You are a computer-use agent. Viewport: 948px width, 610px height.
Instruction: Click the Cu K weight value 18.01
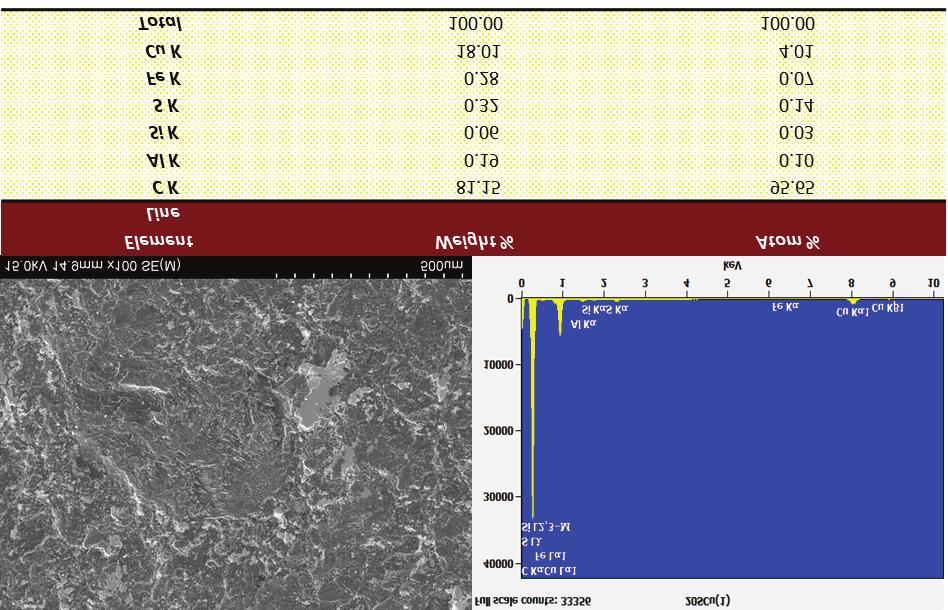(x=479, y=52)
